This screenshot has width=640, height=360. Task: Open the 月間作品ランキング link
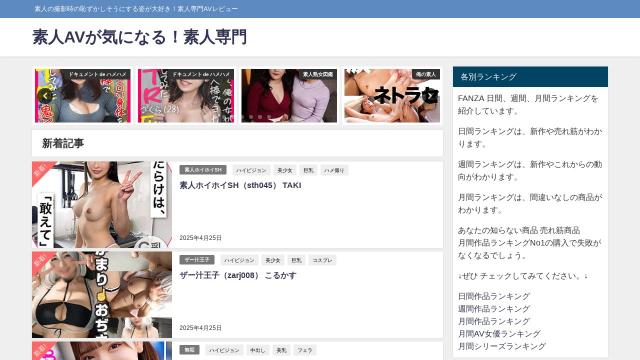tap(493, 322)
